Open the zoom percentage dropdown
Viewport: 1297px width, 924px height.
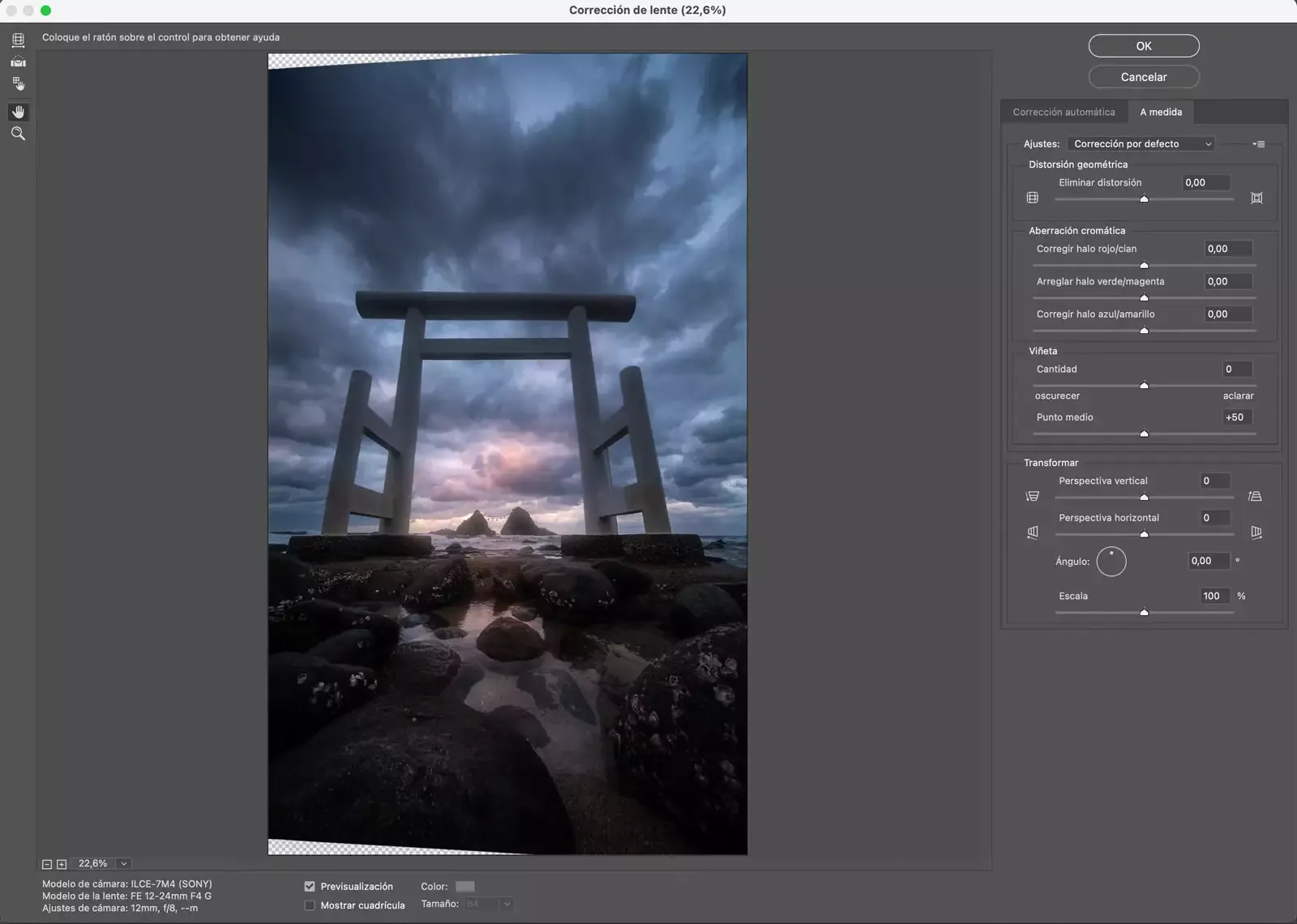point(124,864)
